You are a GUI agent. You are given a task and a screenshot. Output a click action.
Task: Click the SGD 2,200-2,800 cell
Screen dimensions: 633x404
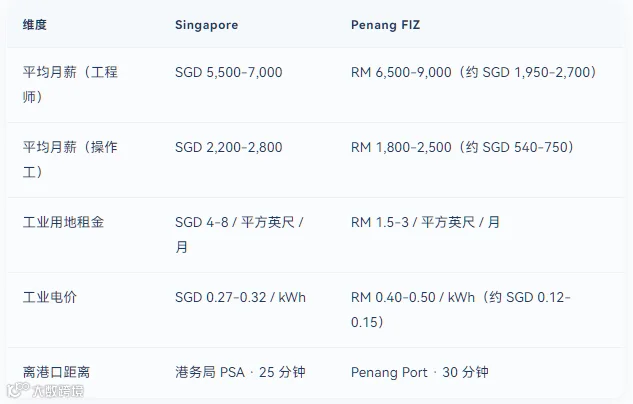(x=228, y=147)
